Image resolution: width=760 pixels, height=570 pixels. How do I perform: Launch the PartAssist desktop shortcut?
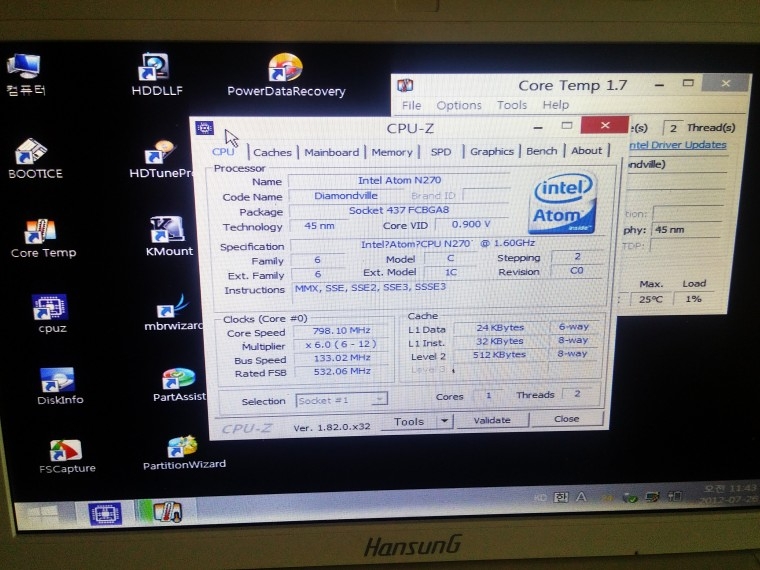179,385
